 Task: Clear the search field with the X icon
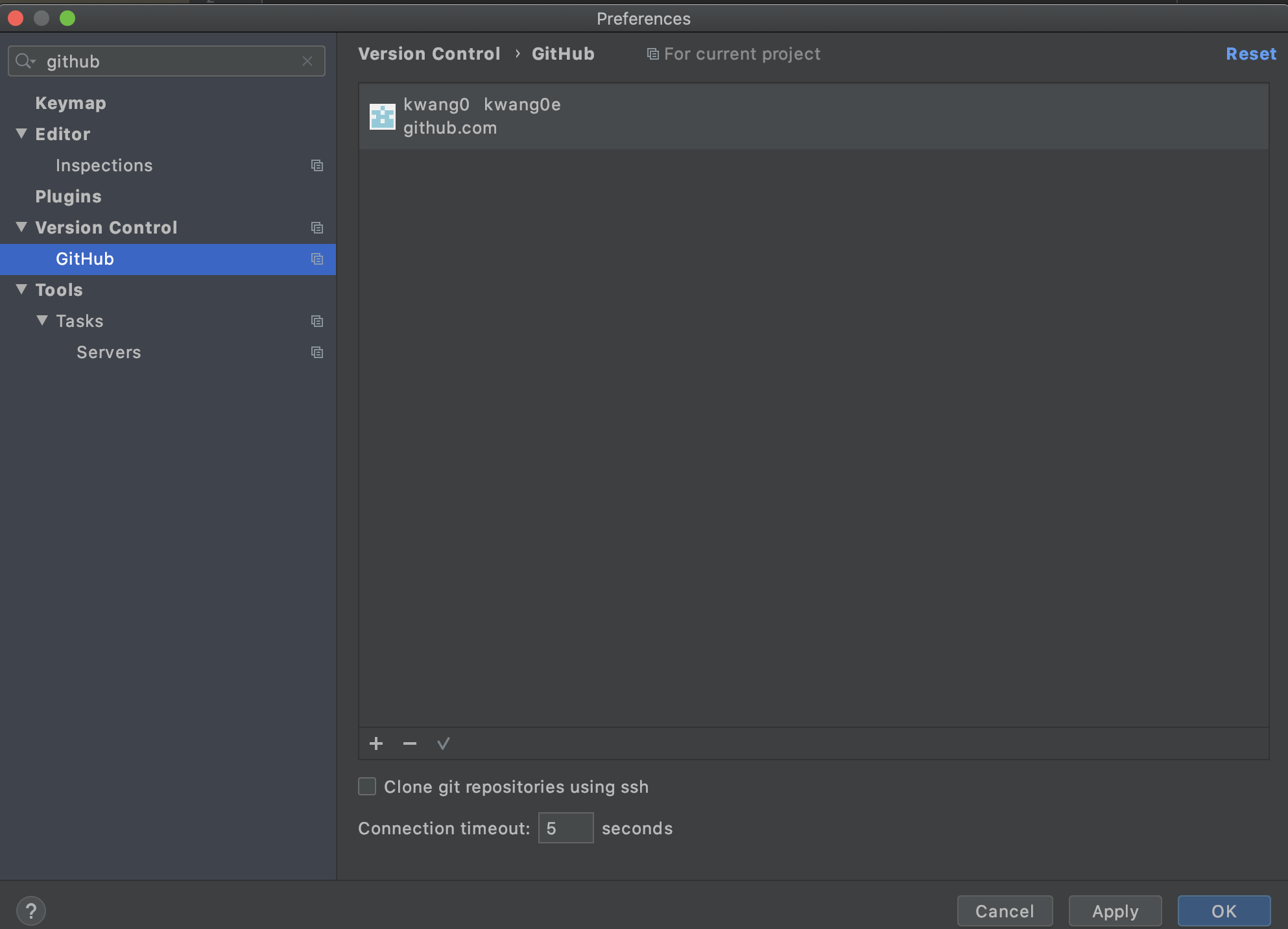click(307, 61)
